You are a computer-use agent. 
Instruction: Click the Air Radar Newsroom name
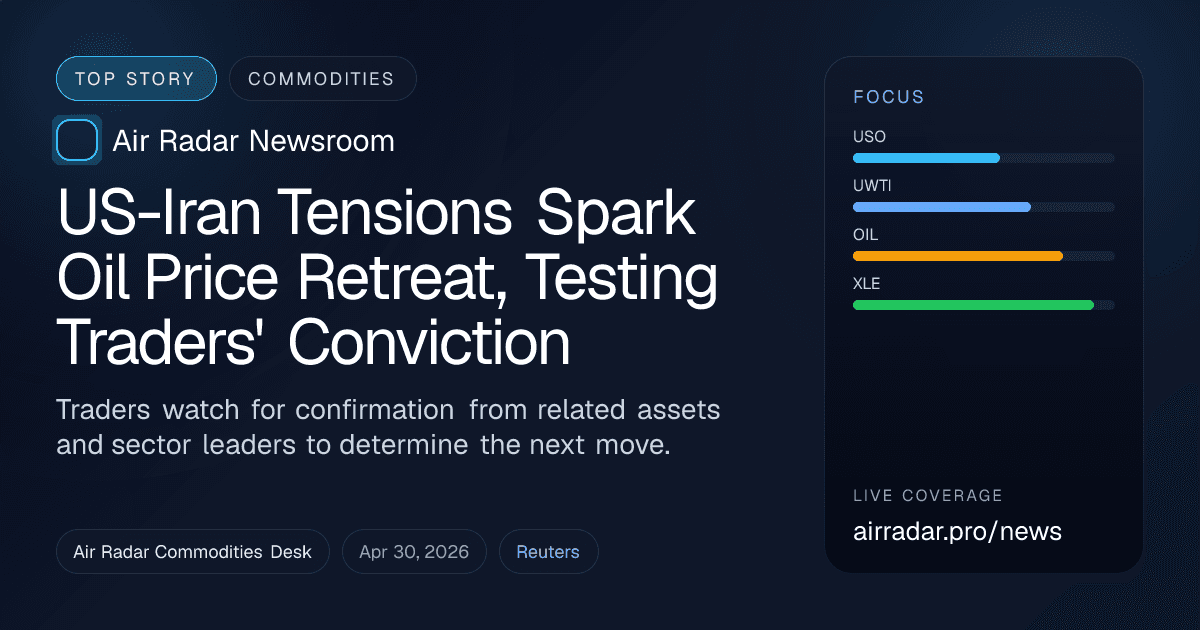(253, 141)
